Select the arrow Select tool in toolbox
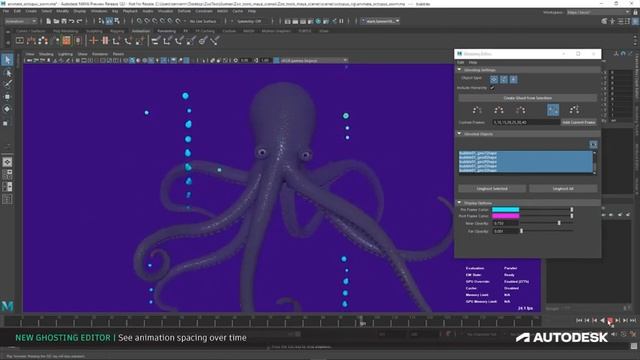Viewport: 640px width, 360px height. [7, 60]
